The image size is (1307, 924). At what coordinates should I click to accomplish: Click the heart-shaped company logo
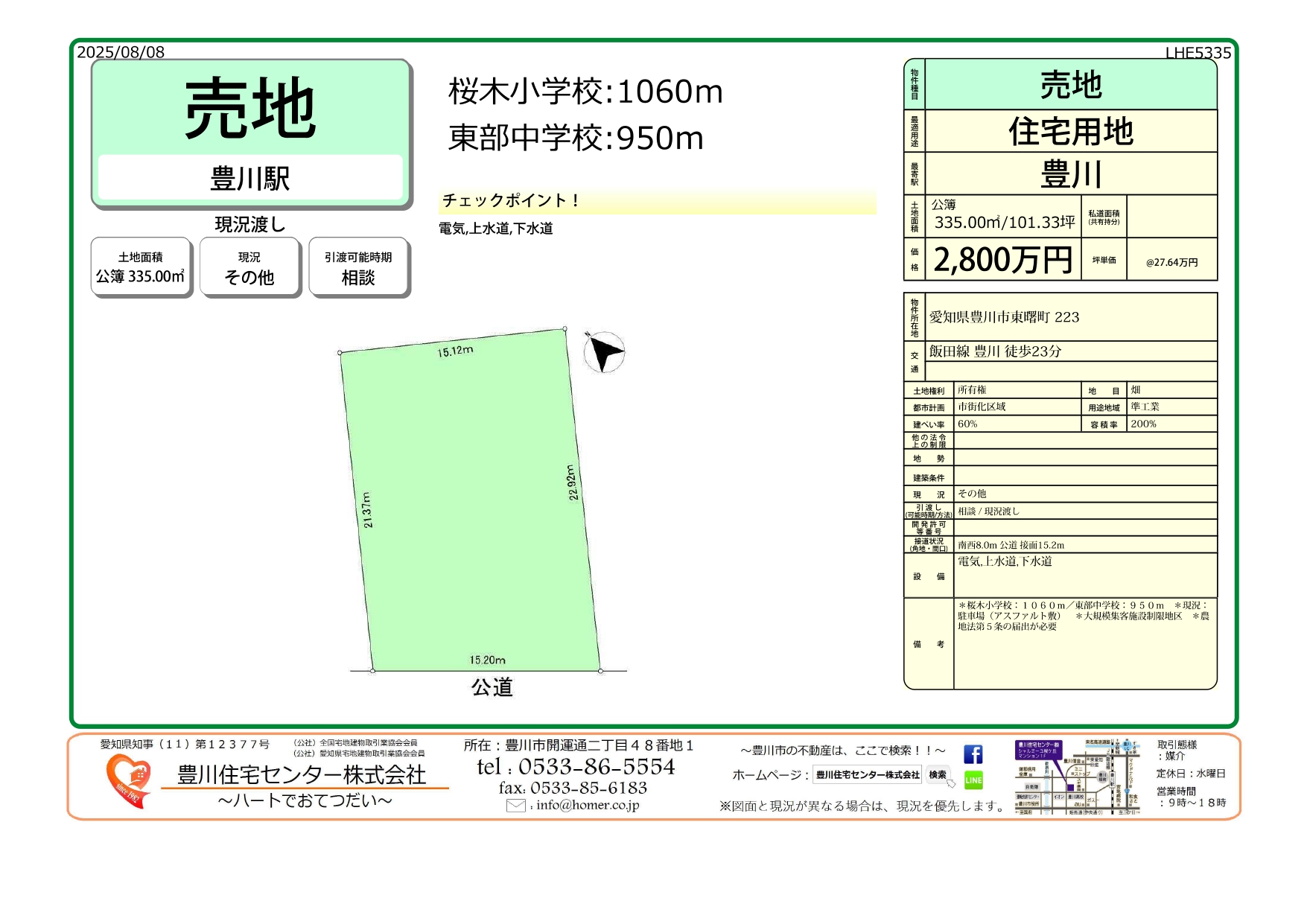pos(127,780)
